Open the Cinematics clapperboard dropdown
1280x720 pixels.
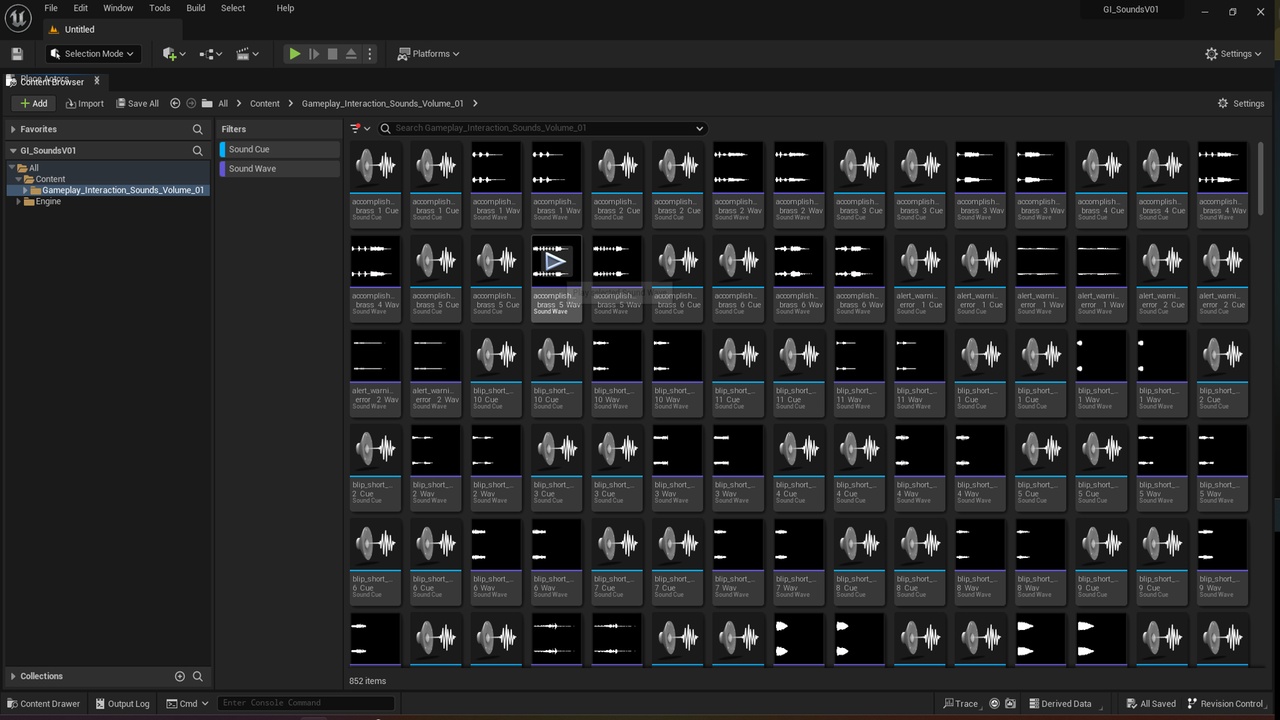[x=247, y=54]
